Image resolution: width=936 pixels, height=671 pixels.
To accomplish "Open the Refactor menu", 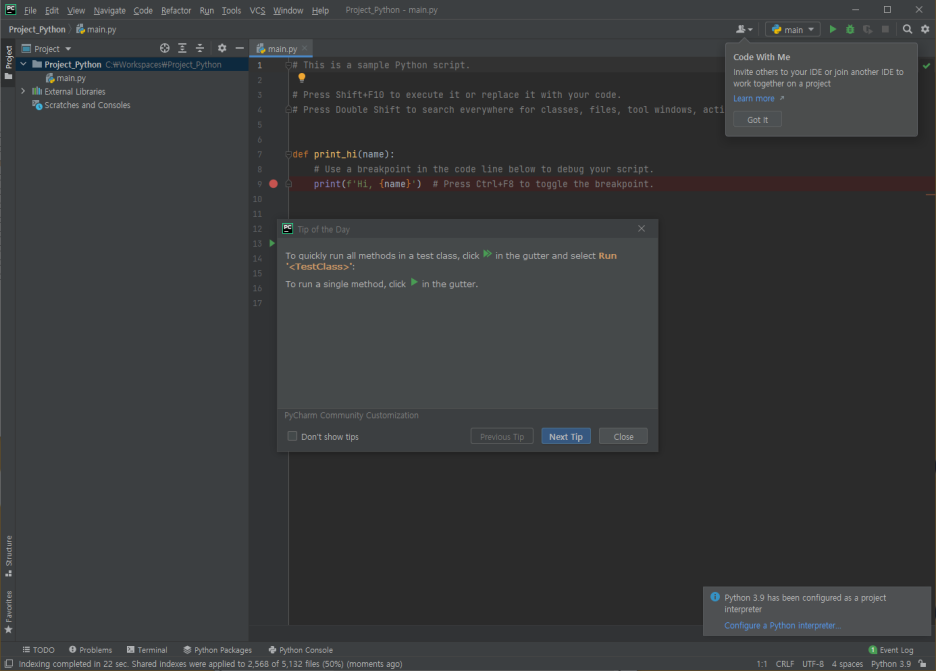I will [x=176, y=10].
